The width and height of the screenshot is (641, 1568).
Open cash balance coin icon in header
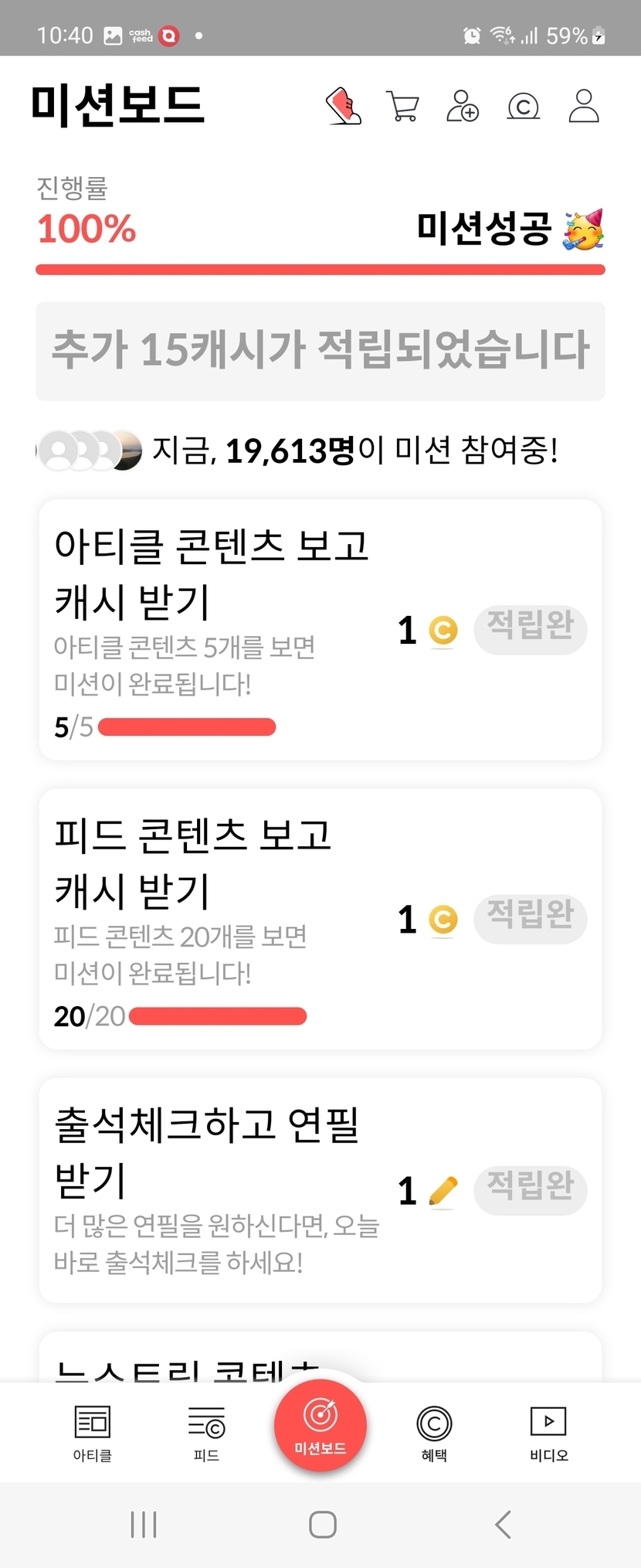[x=523, y=106]
